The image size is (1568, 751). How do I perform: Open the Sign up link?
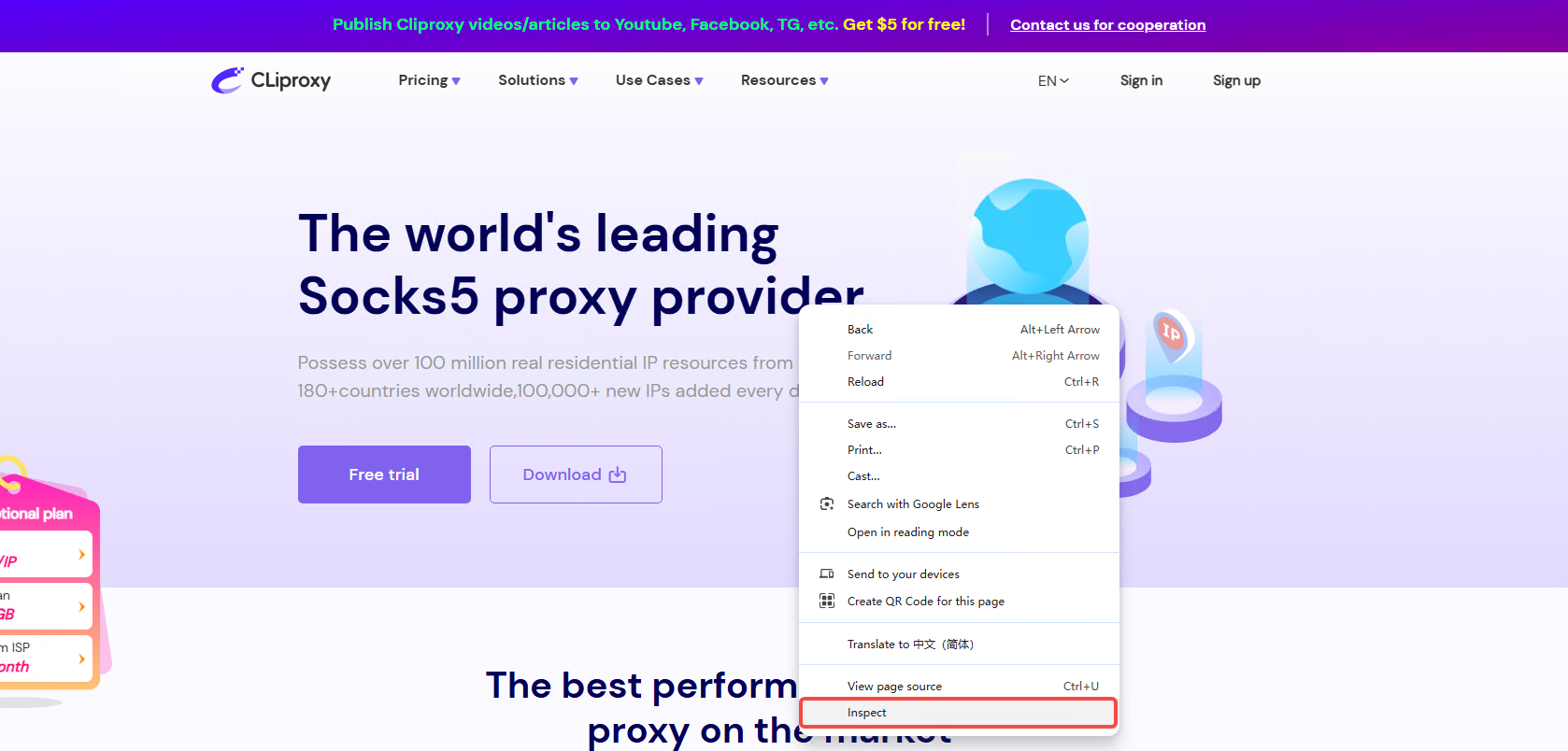point(1236,80)
